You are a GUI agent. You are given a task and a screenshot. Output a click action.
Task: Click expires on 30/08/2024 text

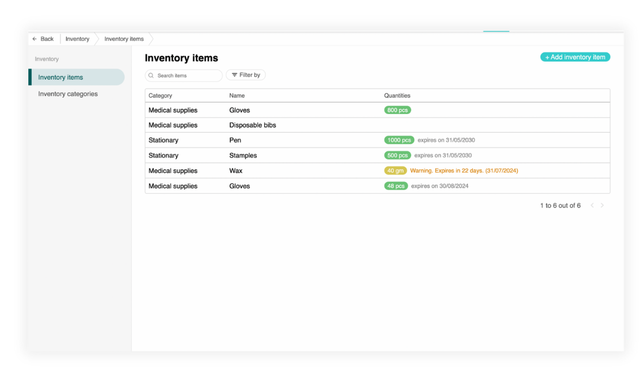[440, 186]
